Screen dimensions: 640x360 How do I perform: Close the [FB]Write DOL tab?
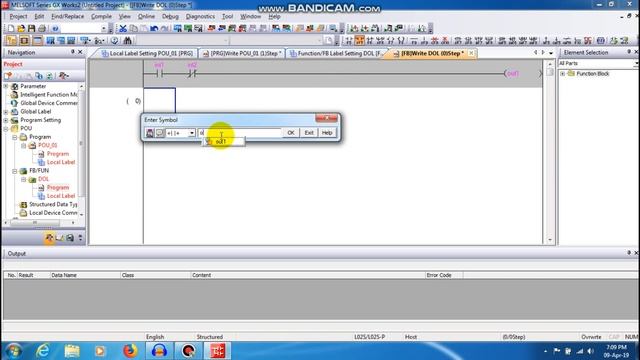471,53
